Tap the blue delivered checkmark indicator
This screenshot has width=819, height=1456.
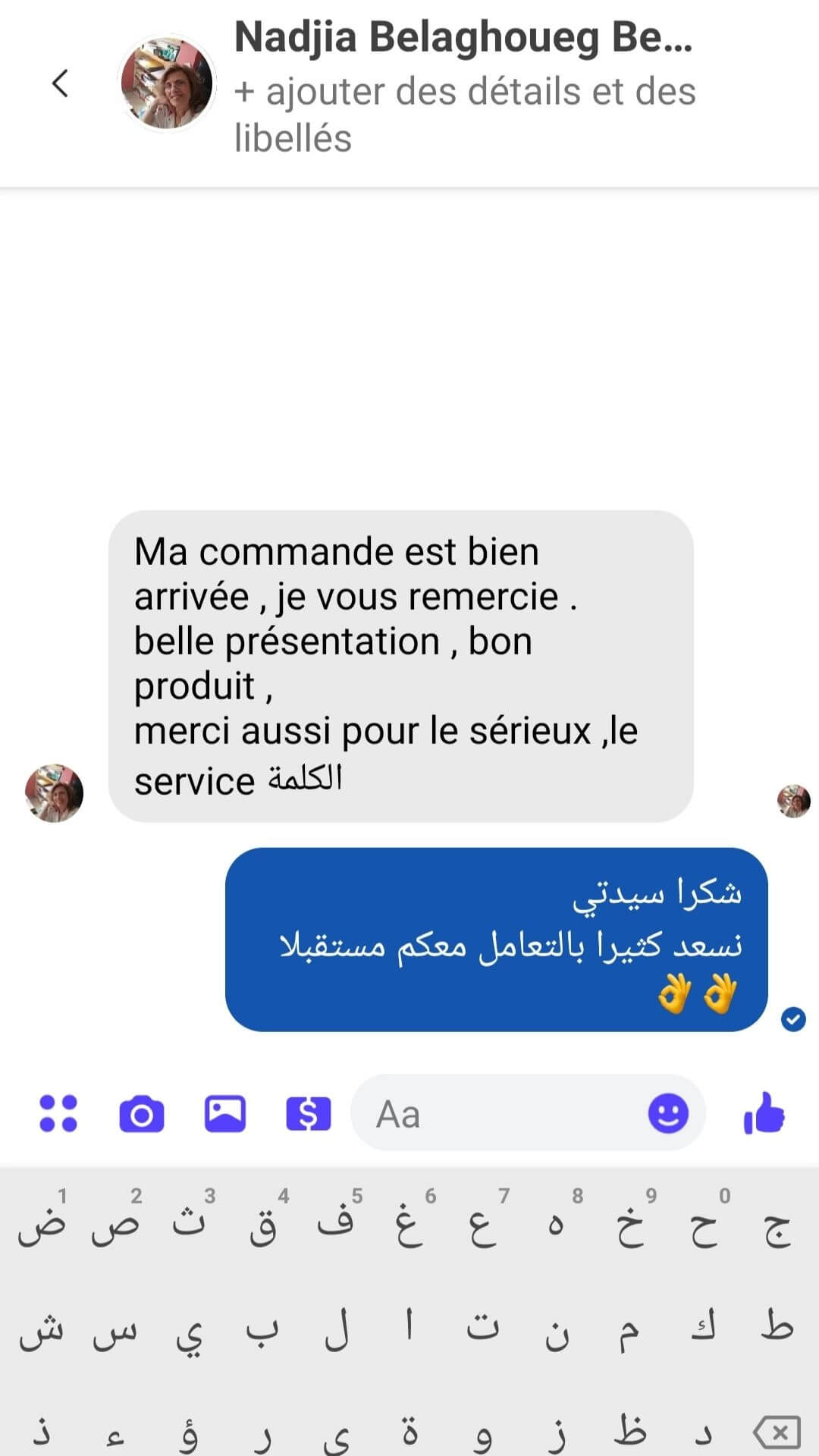pos(793,1019)
